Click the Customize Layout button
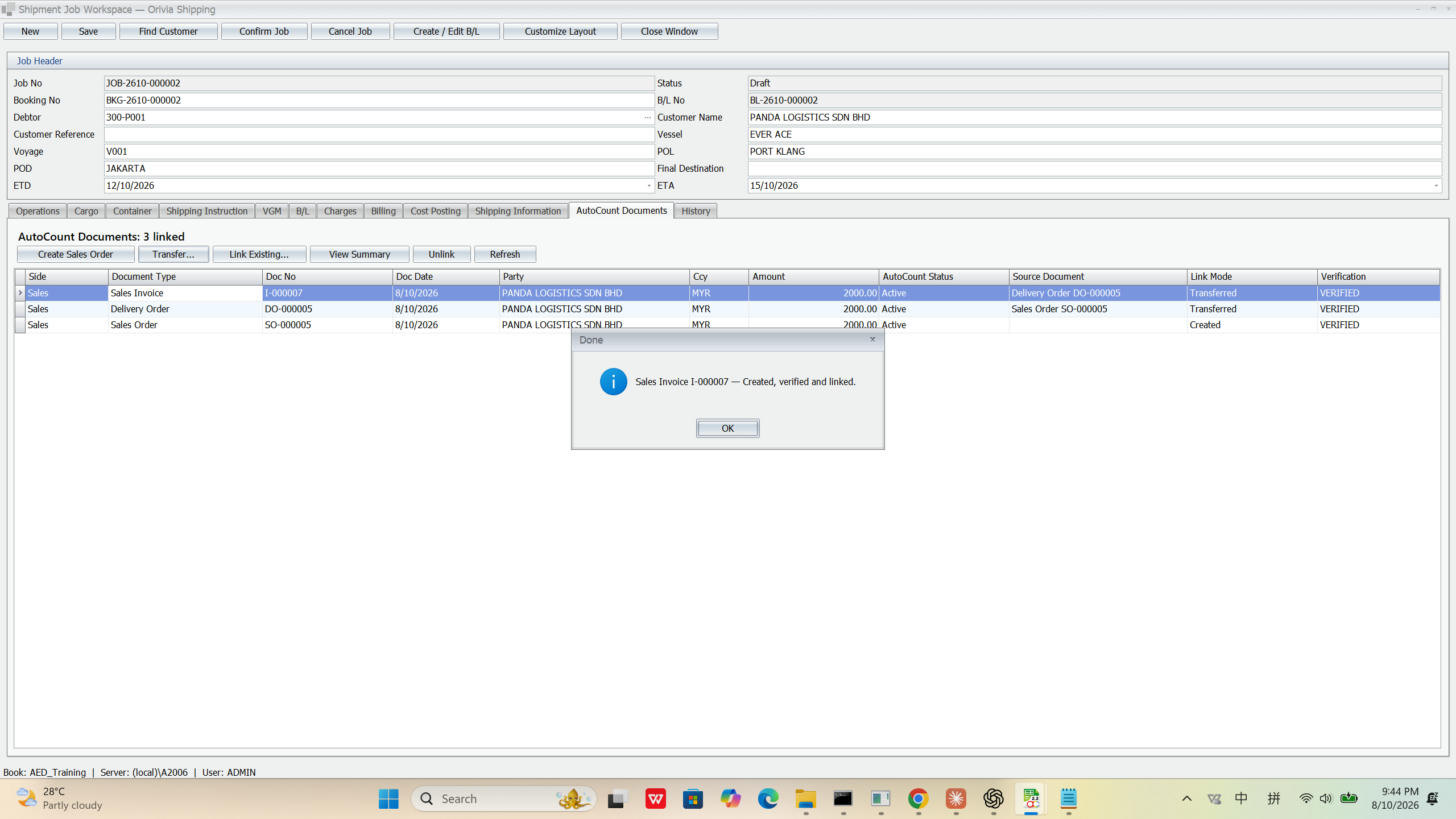The height and width of the screenshot is (819, 1456). click(560, 31)
